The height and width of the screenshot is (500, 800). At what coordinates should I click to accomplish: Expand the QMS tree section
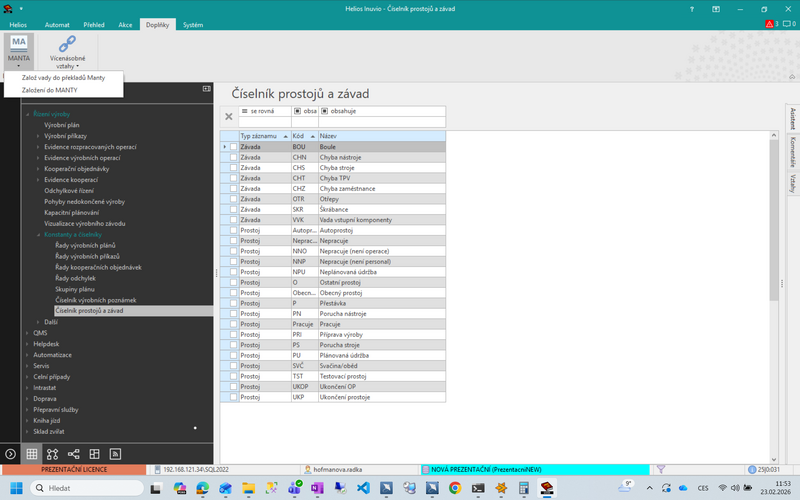click(x=28, y=333)
